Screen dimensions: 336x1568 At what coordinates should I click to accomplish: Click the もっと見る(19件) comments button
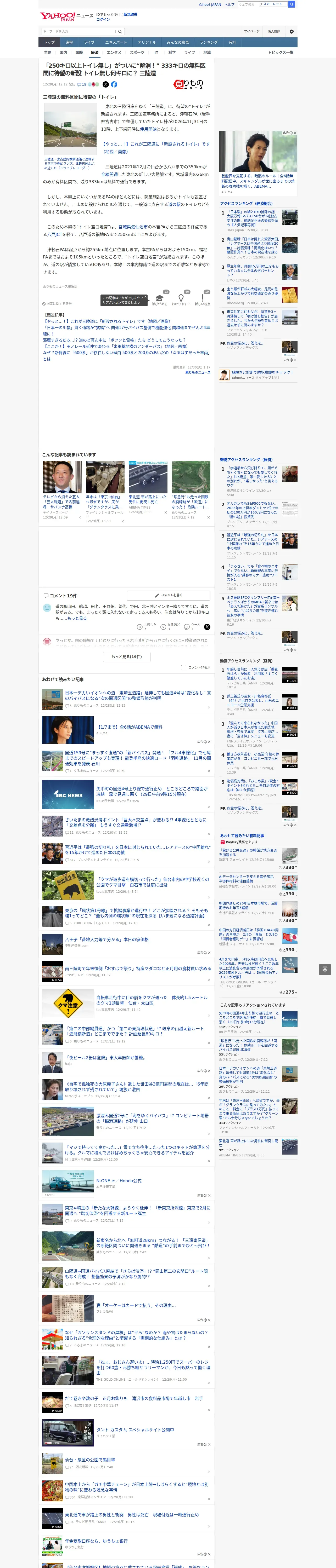pos(127,657)
